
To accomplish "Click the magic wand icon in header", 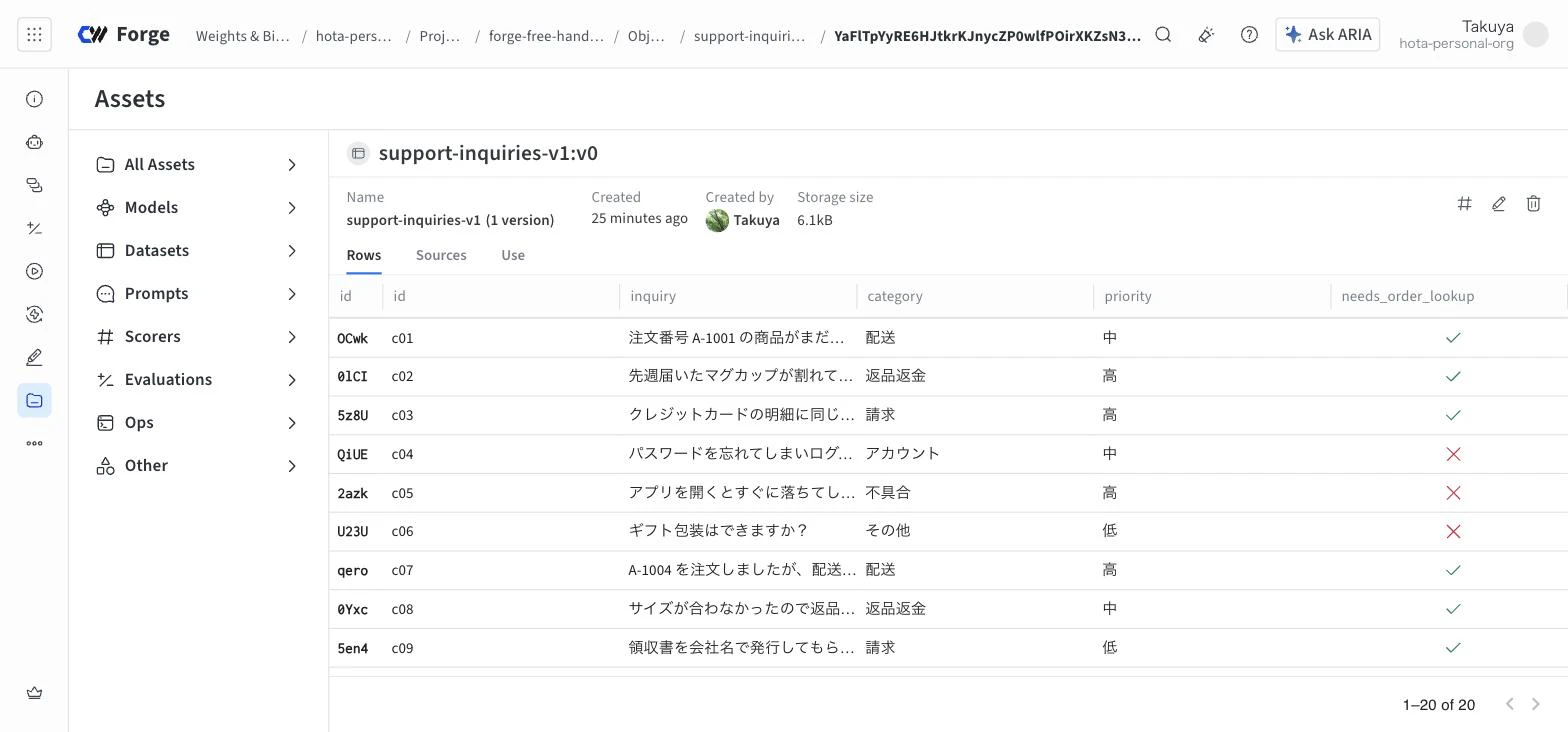I will click(1206, 34).
